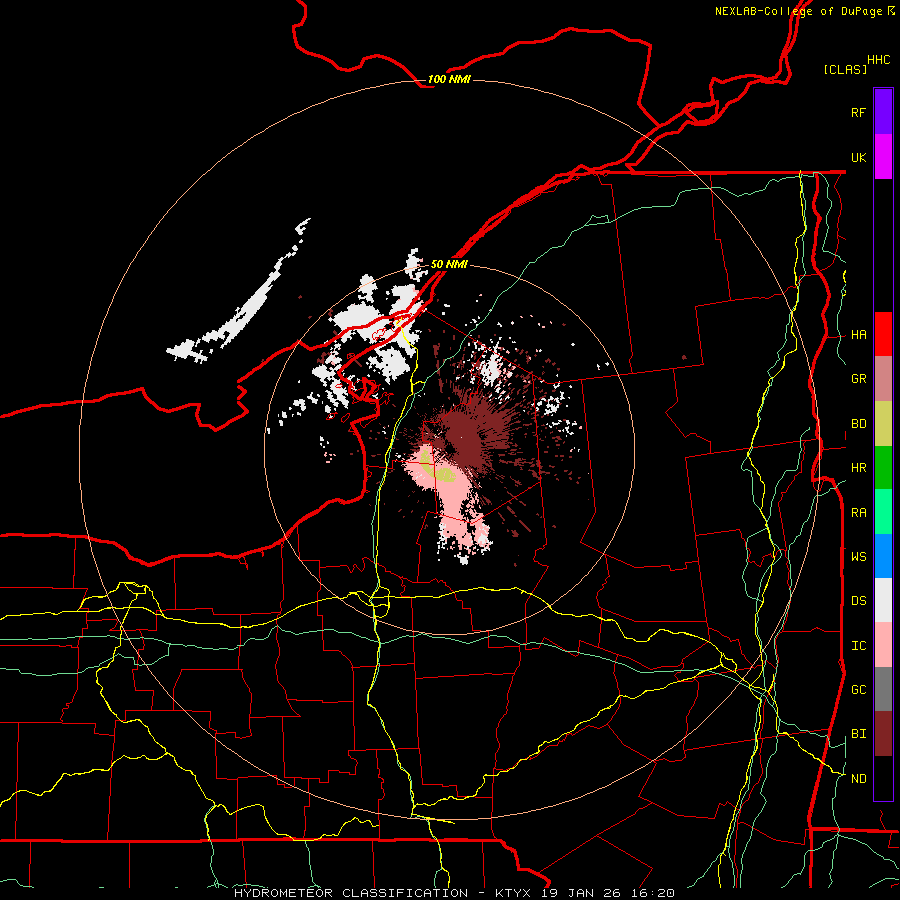Click the 19 JAN 26 date stamp
Screen dimensions: 900x900
[x=583, y=893]
